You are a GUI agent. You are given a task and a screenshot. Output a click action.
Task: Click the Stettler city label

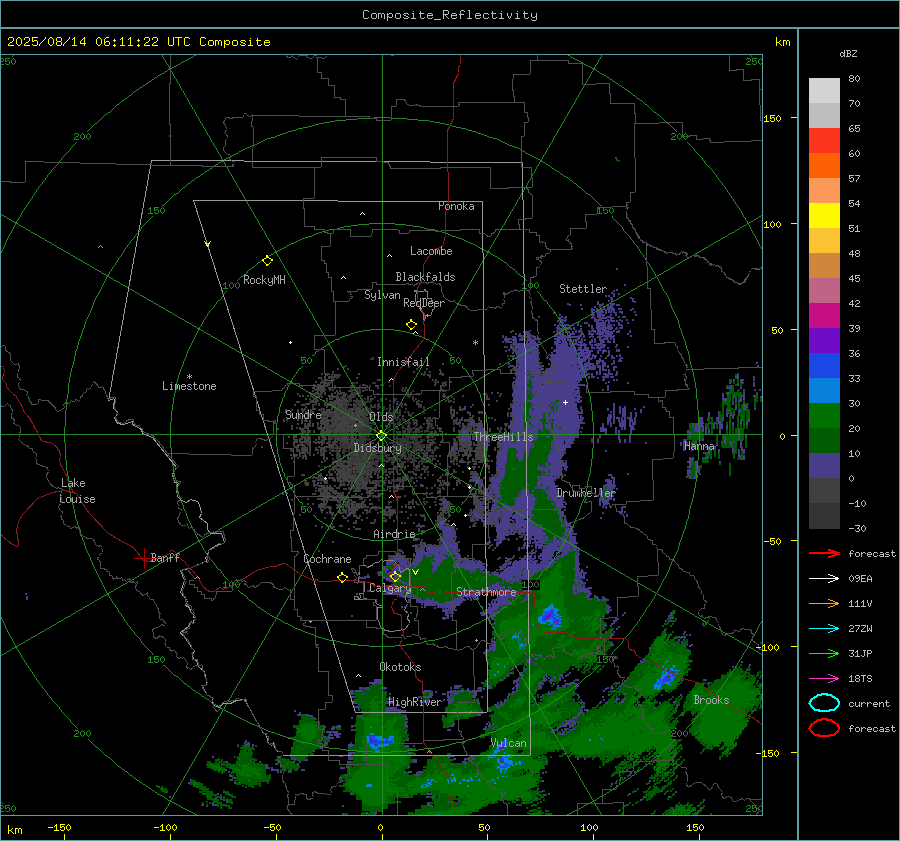click(583, 289)
